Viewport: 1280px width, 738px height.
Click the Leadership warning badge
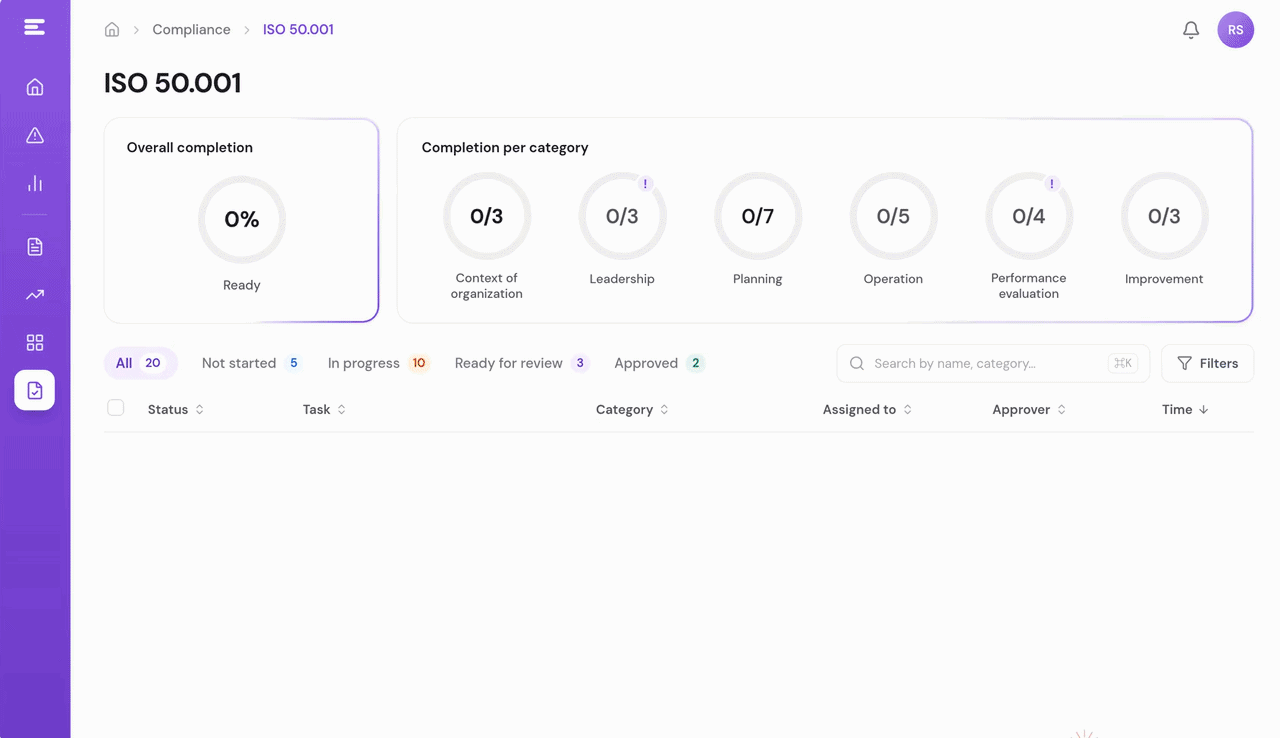646,184
